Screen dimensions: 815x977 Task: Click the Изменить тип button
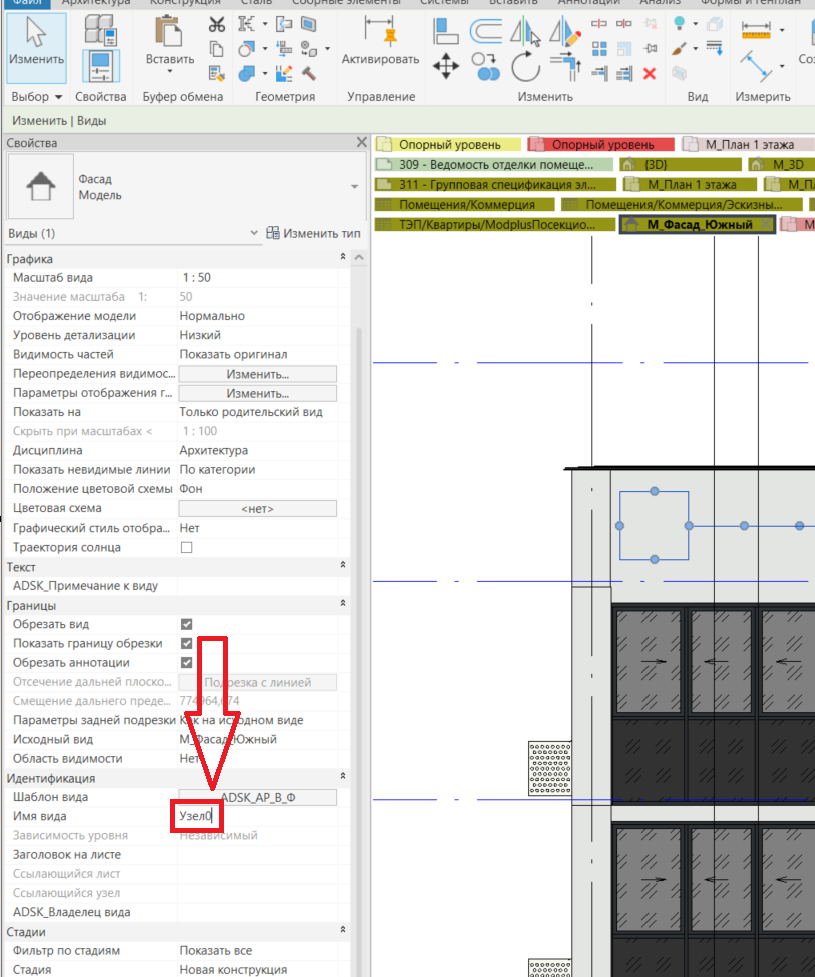313,233
